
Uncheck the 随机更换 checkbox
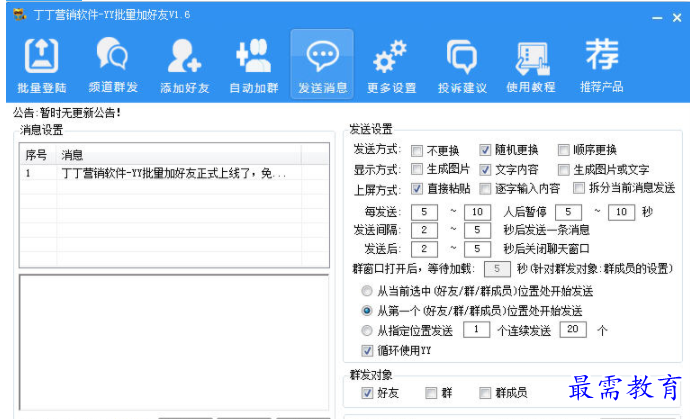click(485, 150)
